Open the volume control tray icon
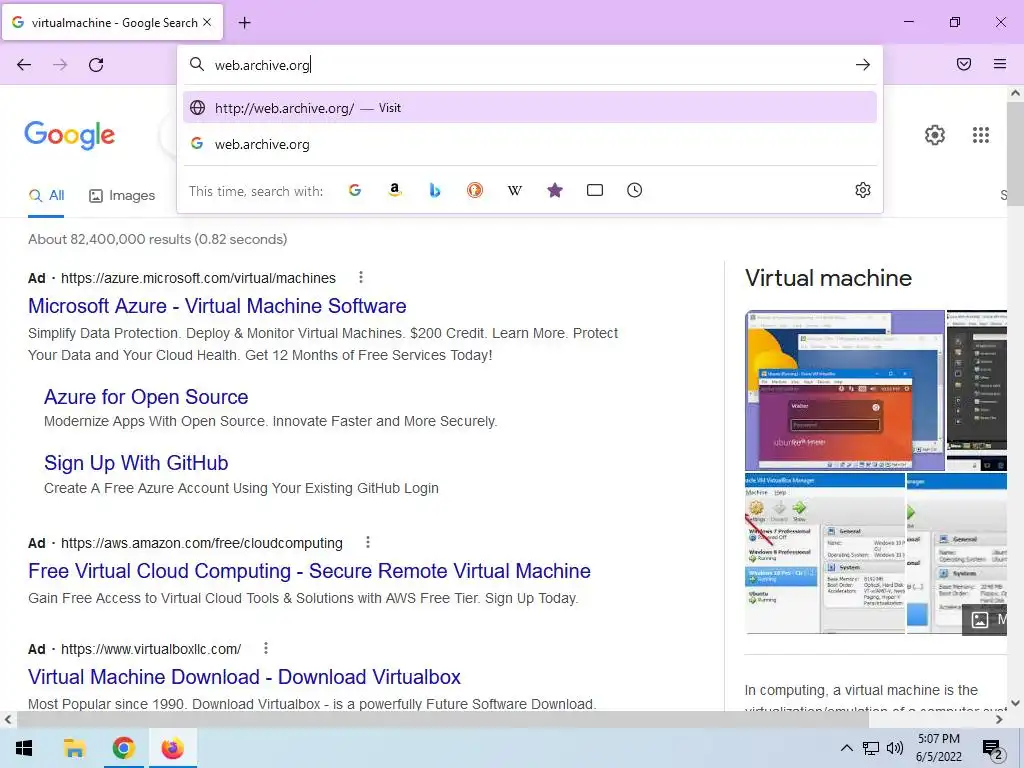 coord(895,748)
